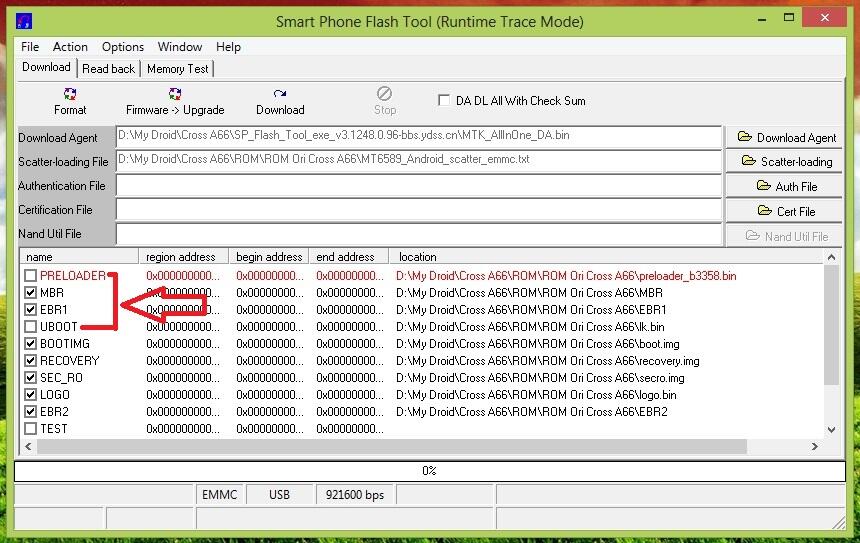Click the secro.img location path

click(x=540, y=377)
